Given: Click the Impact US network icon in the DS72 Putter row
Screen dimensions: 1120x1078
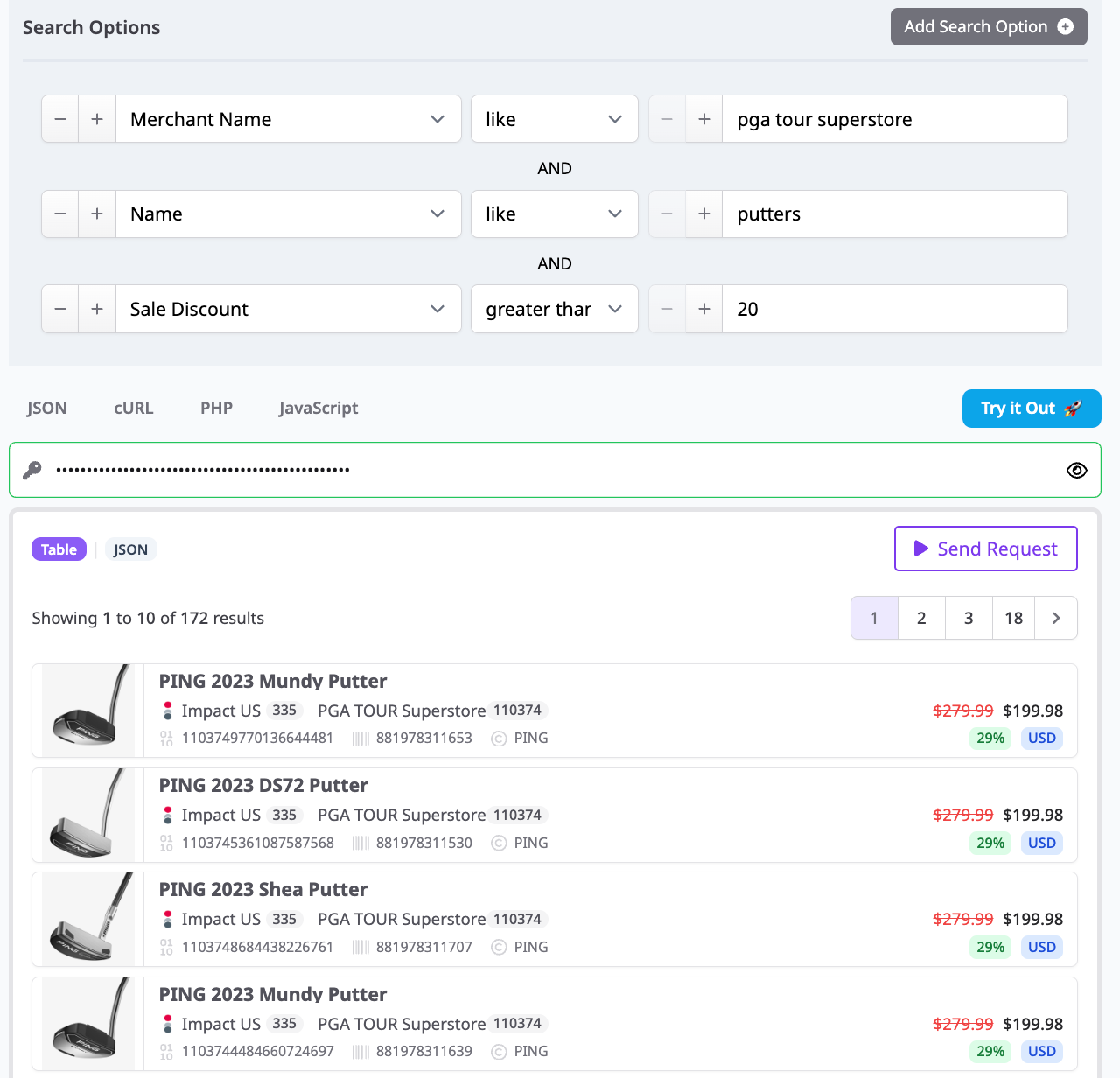Looking at the screenshot, I should 168,815.
